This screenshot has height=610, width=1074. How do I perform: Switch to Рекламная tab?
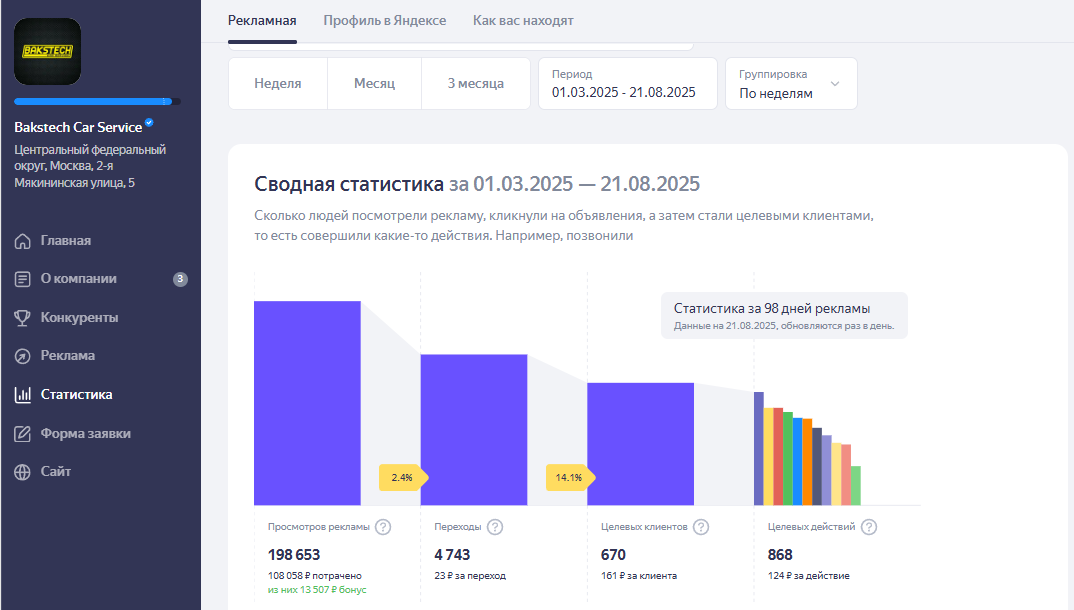pos(262,21)
